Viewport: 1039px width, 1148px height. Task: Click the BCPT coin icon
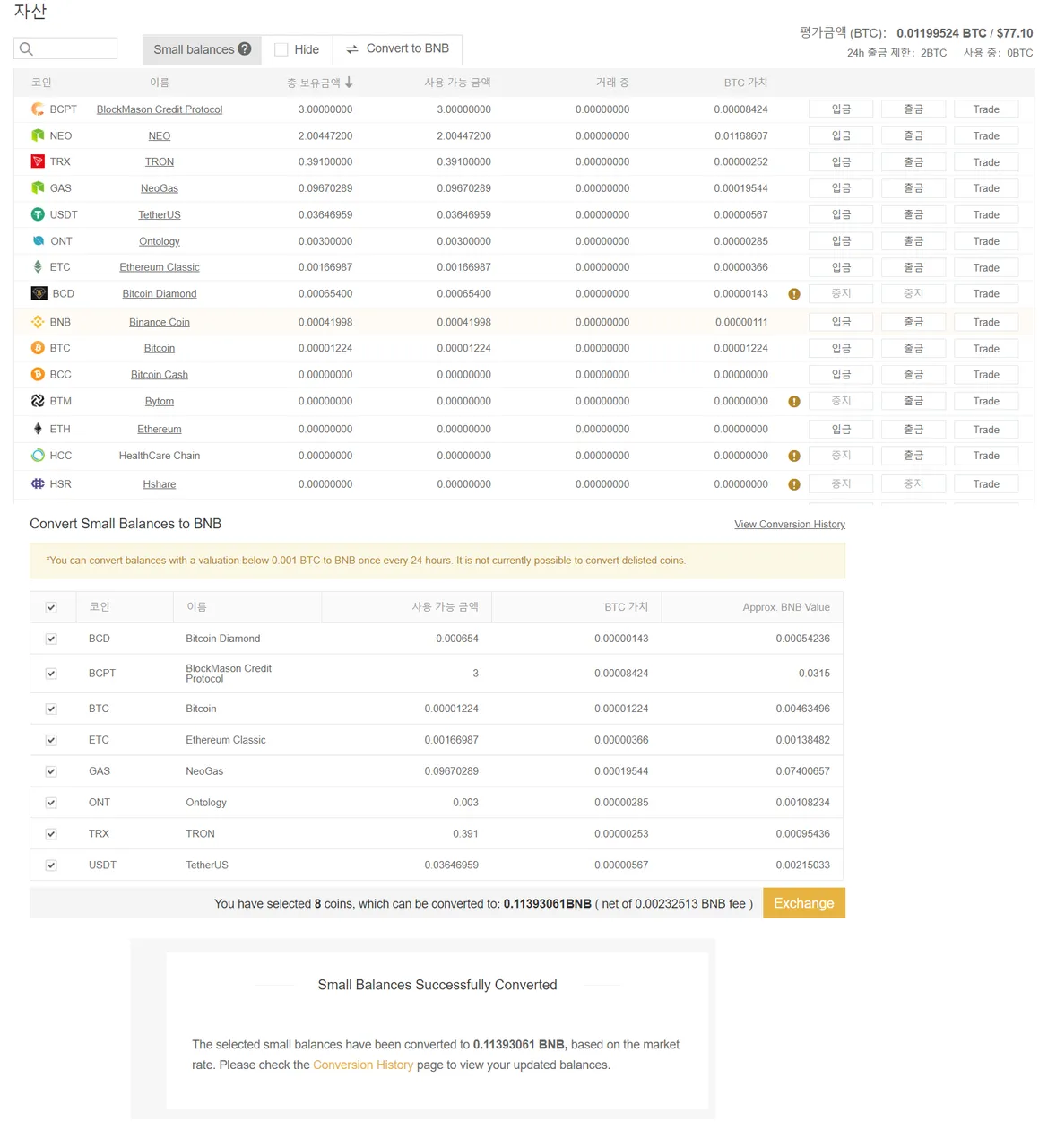click(x=38, y=109)
